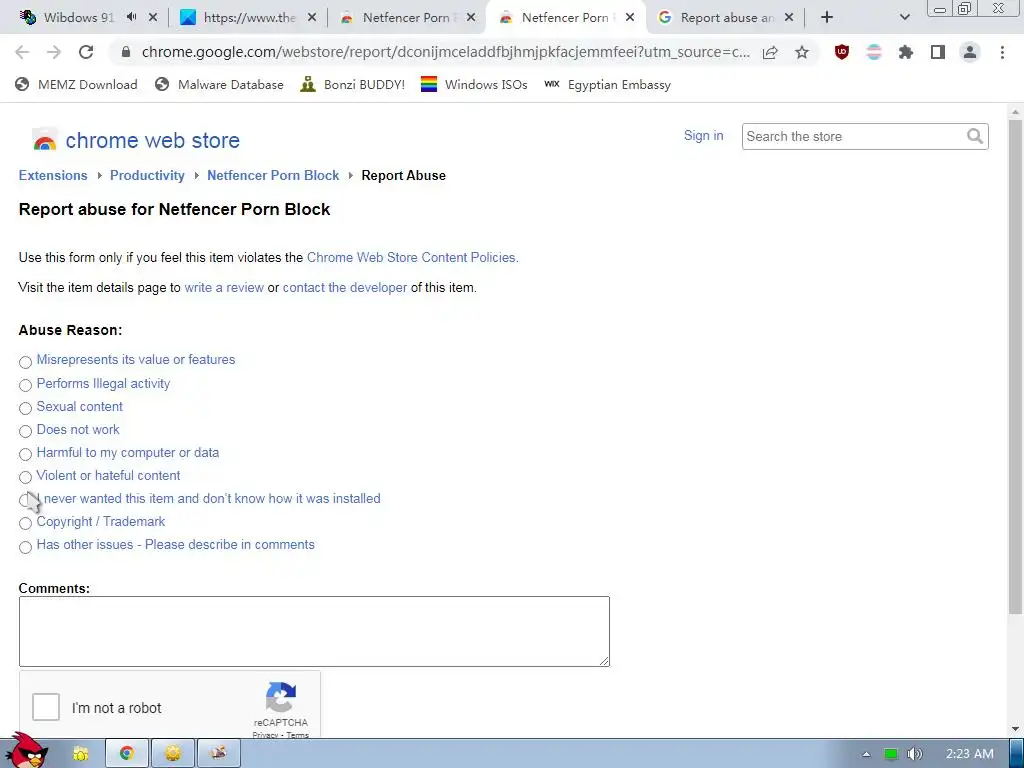Switch to the Wibdows 91 tab
The height and width of the screenshot is (768, 1024).
[x=78, y=18]
